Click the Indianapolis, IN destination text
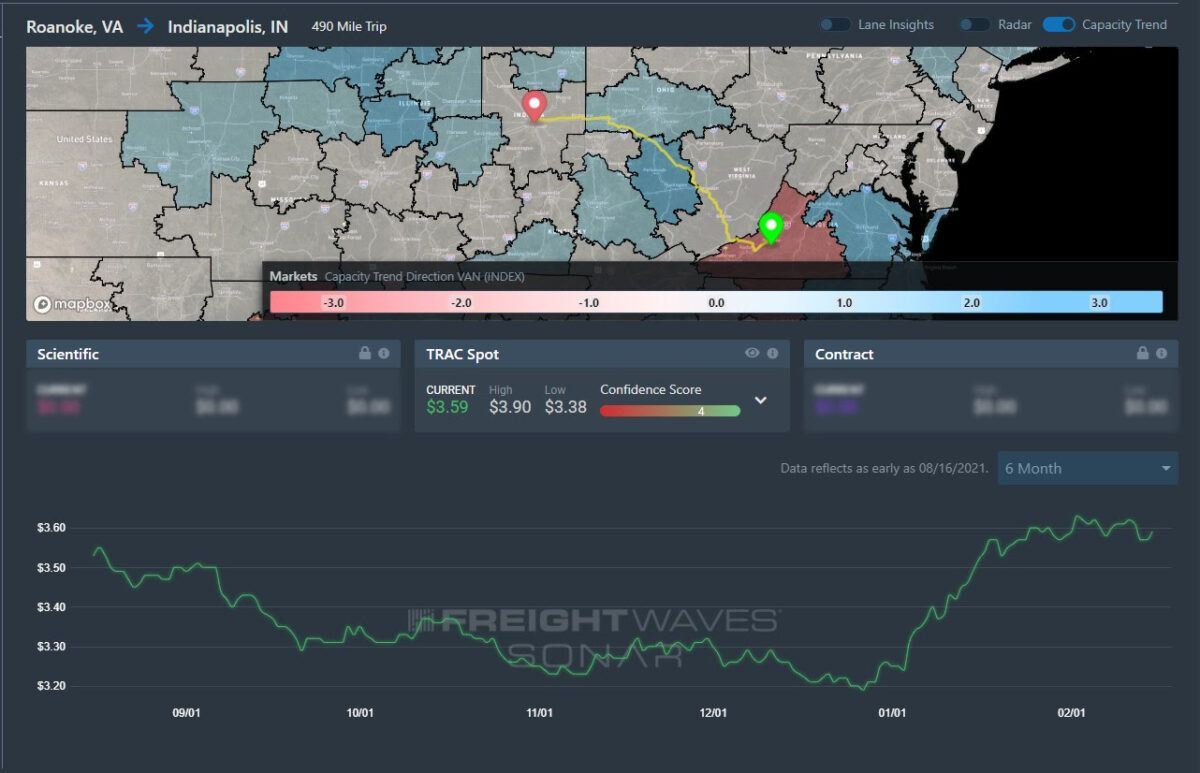The height and width of the screenshot is (773, 1200). click(x=227, y=27)
